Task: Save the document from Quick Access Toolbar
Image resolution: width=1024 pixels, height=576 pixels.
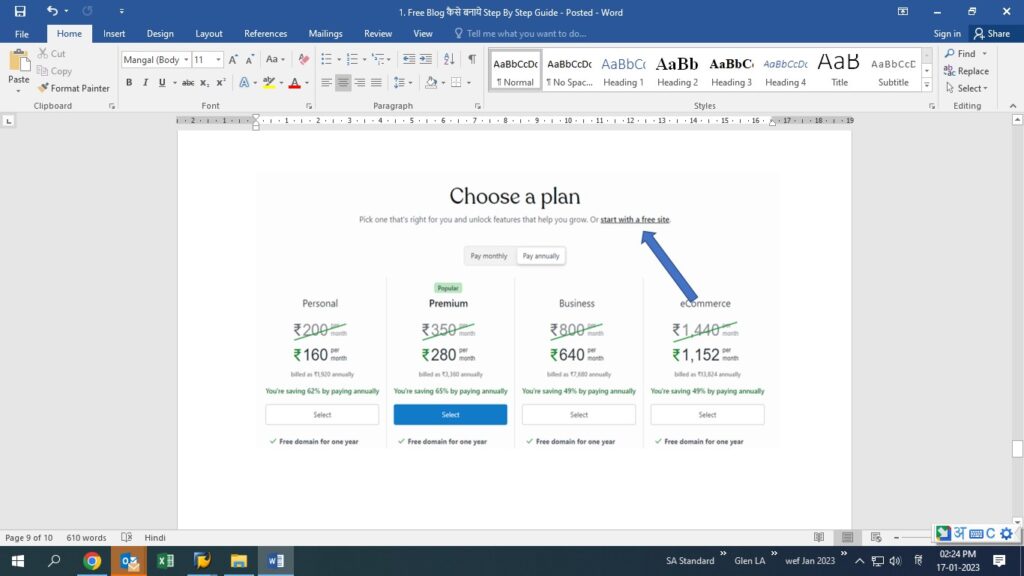Action: point(20,11)
